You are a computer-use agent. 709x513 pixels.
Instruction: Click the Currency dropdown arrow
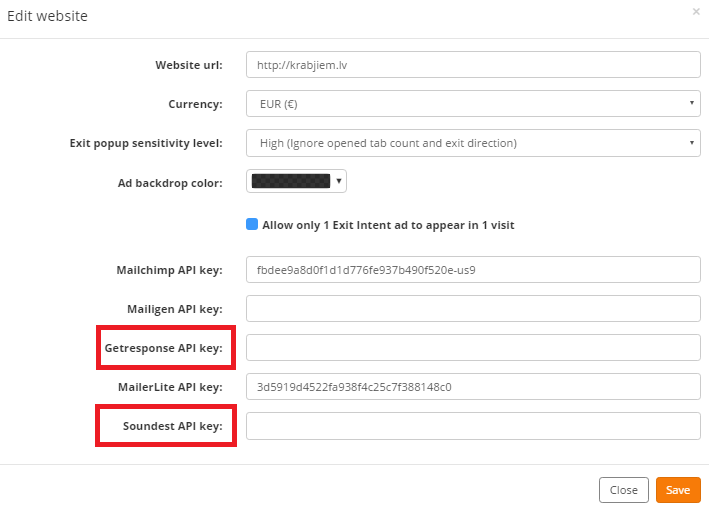[x=691, y=103]
